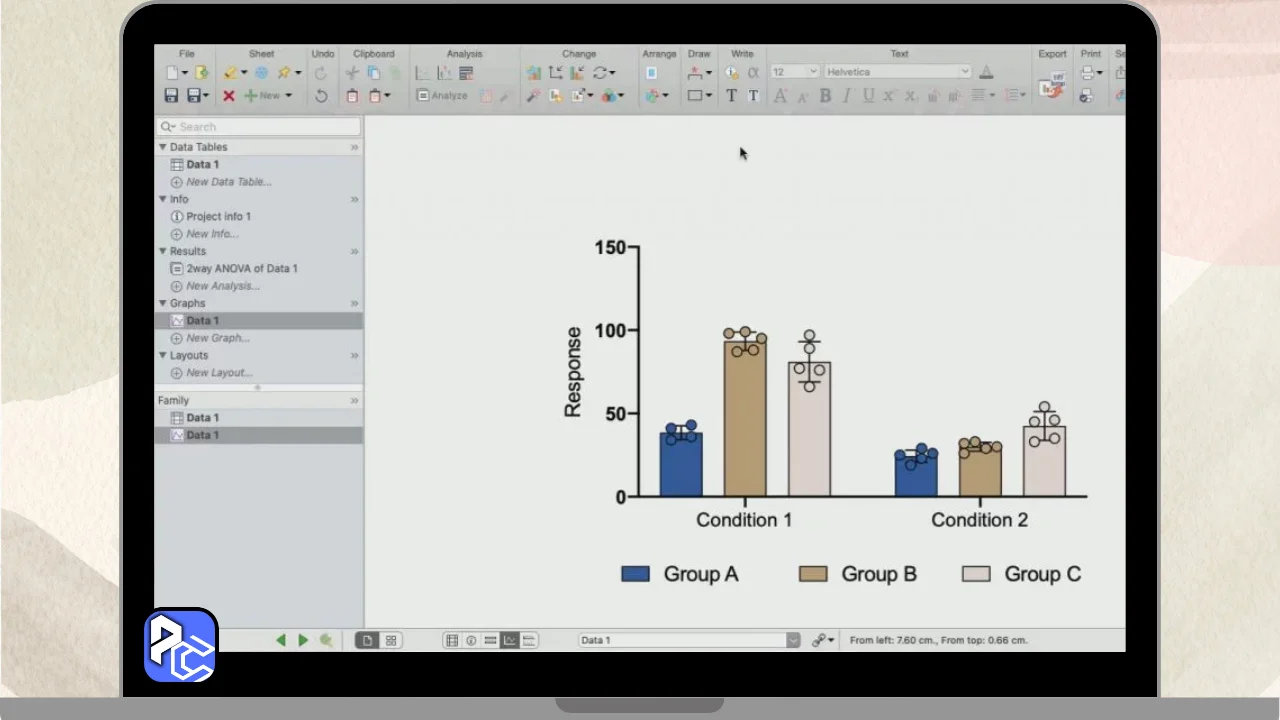Click the Undo arrow icon
1280x720 pixels.
click(x=321, y=96)
